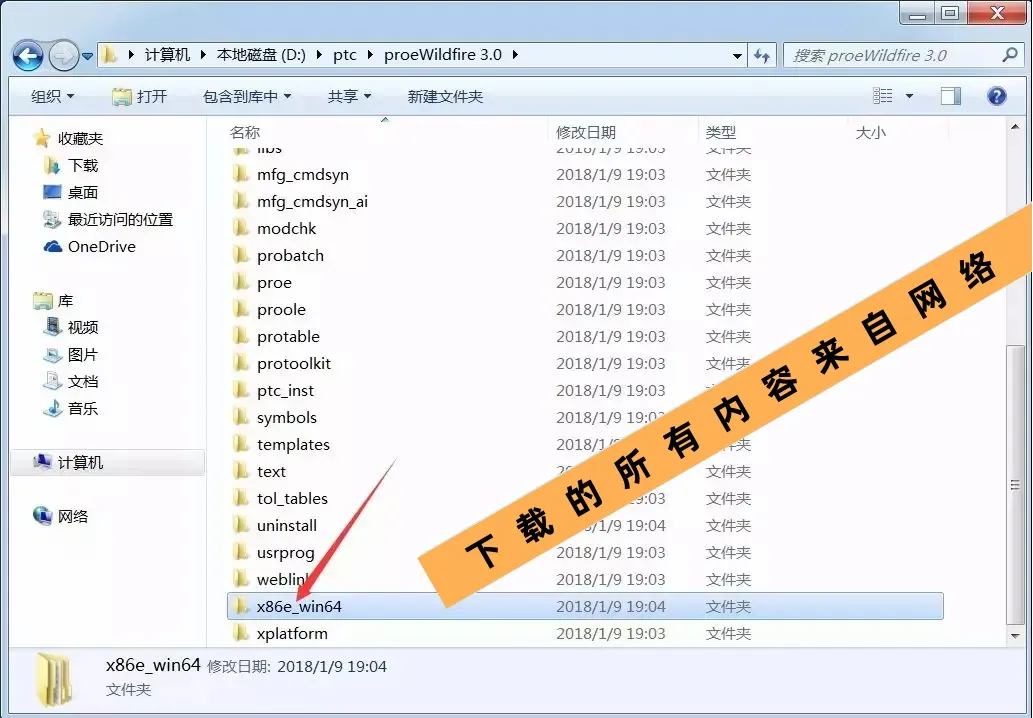Sort by 大小 column header
Screen dimensions: 1033x718
tap(870, 132)
